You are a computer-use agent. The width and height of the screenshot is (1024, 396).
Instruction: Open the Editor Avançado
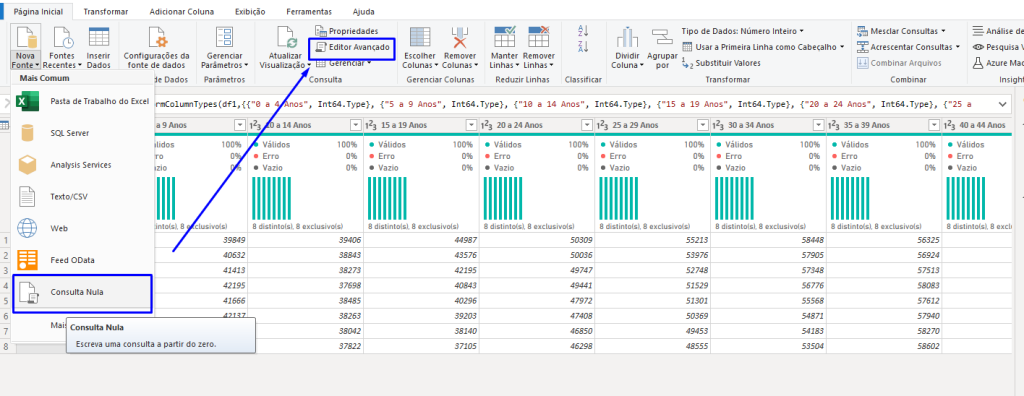(x=352, y=48)
